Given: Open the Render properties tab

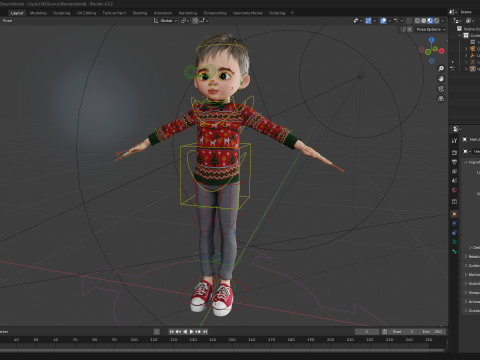Looking at the screenshot, I should [454, 152].
